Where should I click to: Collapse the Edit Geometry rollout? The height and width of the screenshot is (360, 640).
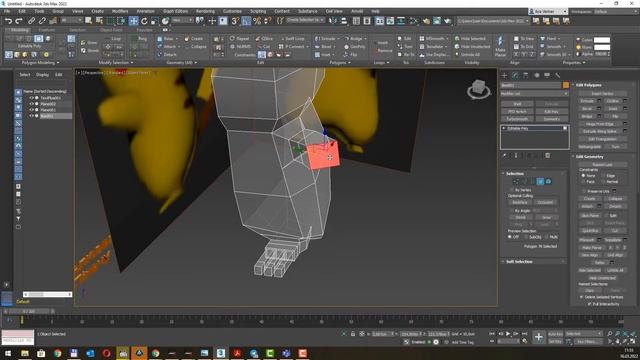pos(603,156)
